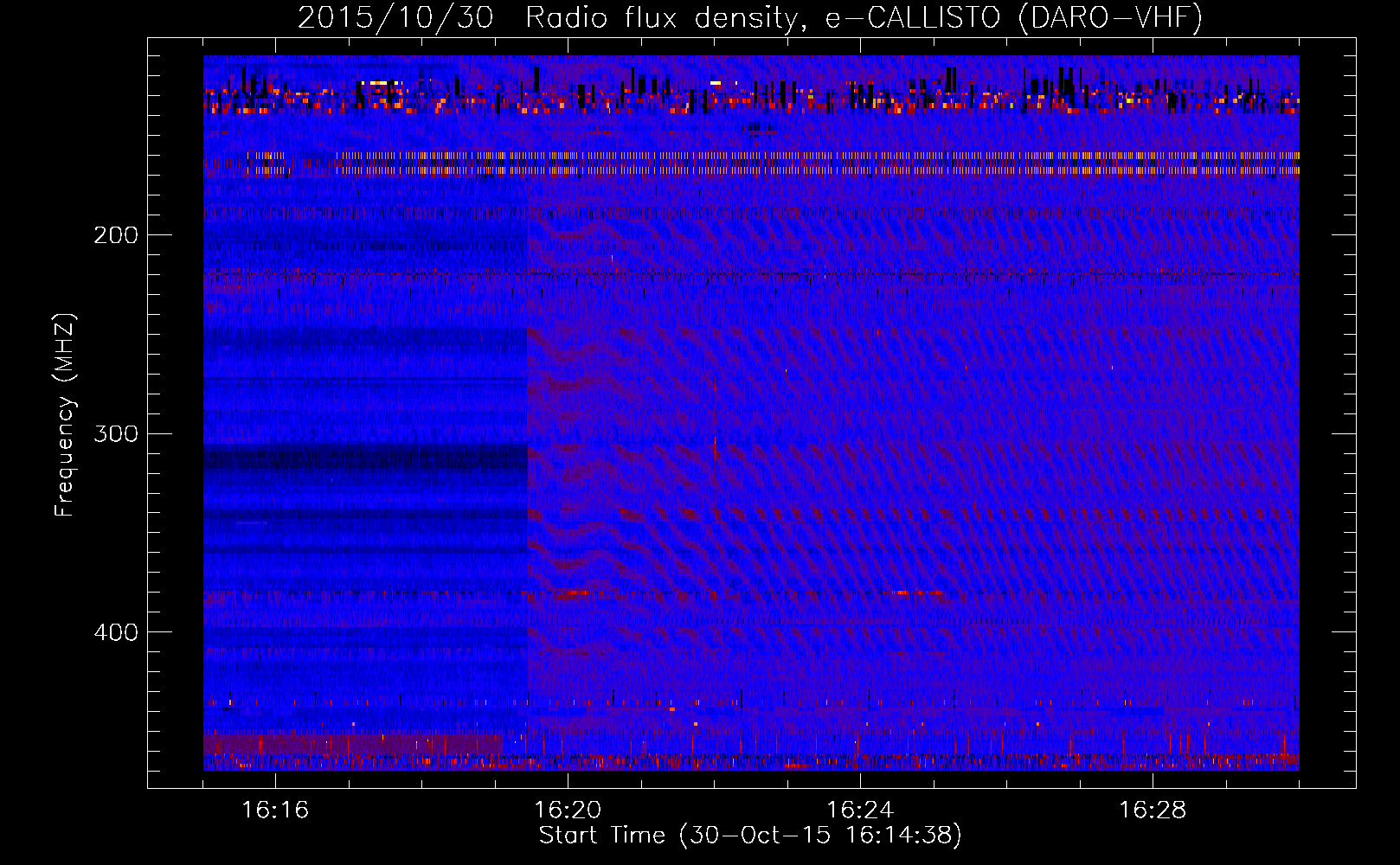Click the 'Frequency (MHZ)' axis label
The image size is (1400, 865).
tap(66, 415)
